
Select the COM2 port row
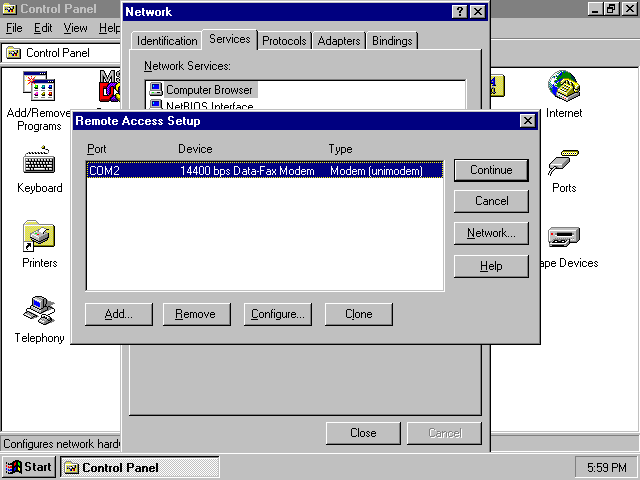[265, 170]
